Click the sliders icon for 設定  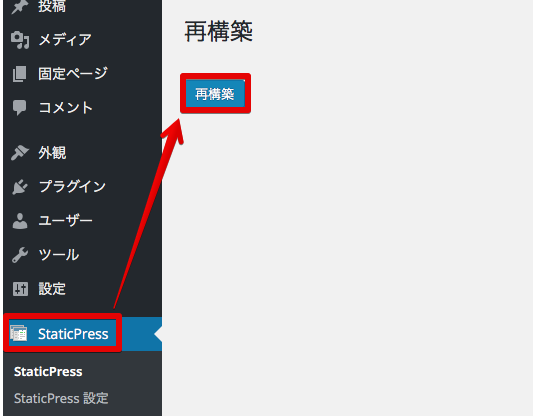point(20,289)
